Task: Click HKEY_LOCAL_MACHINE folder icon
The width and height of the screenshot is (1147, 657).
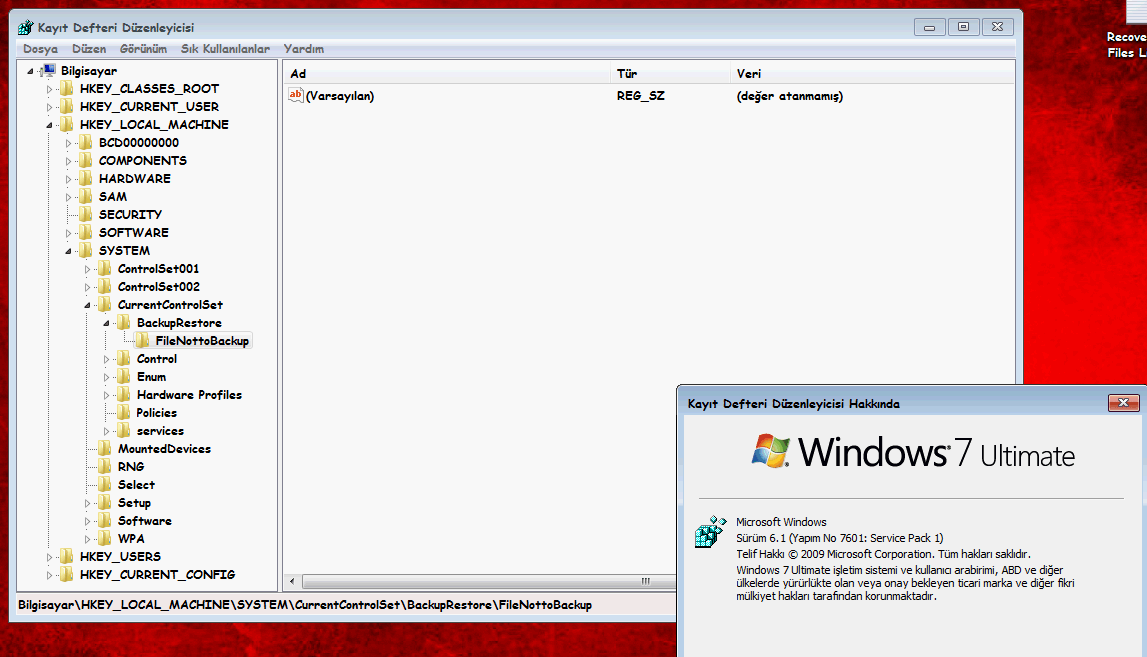Action: click(67, 124)
